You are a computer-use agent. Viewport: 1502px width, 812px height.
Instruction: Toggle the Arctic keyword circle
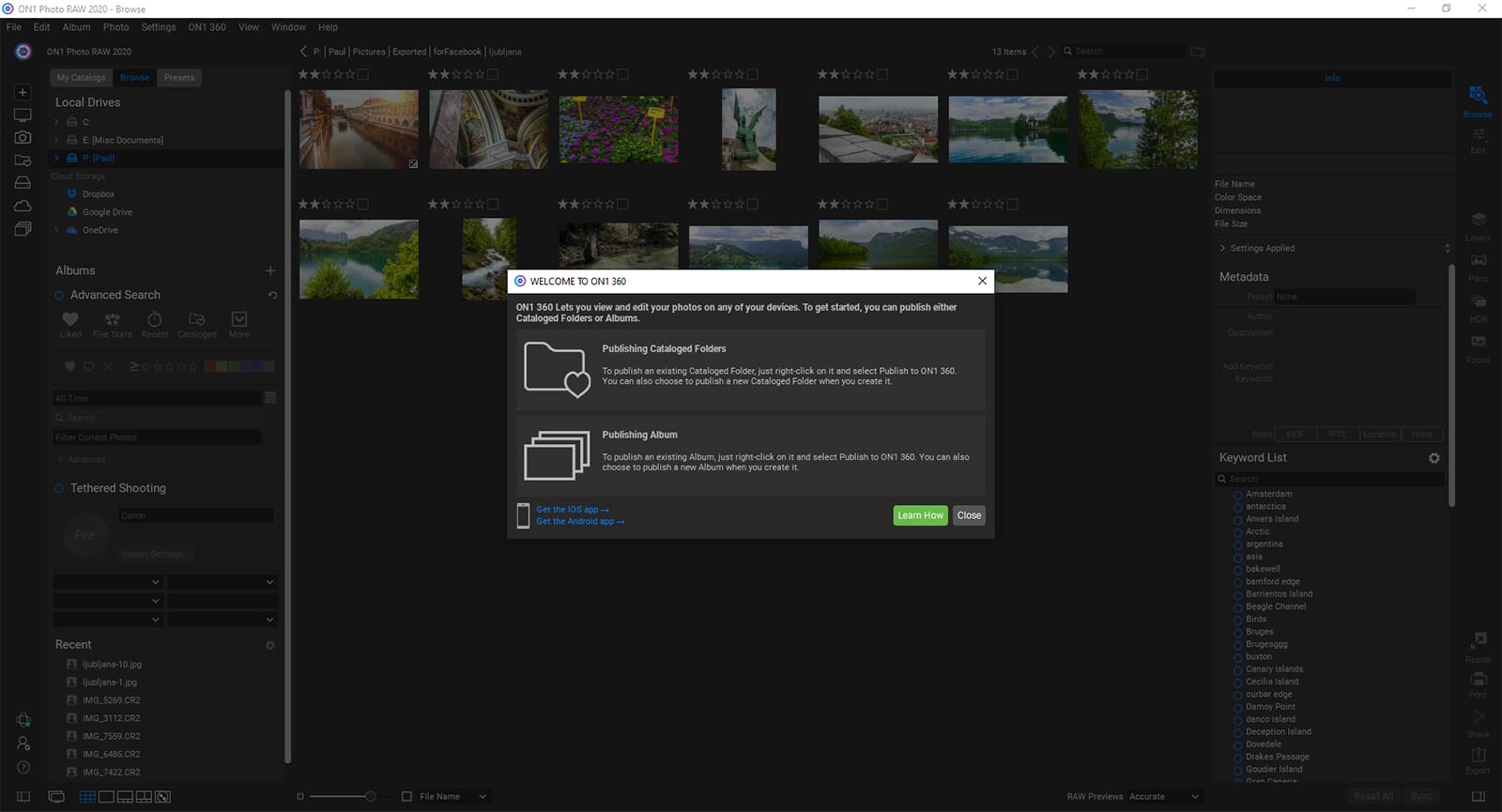1237,532
